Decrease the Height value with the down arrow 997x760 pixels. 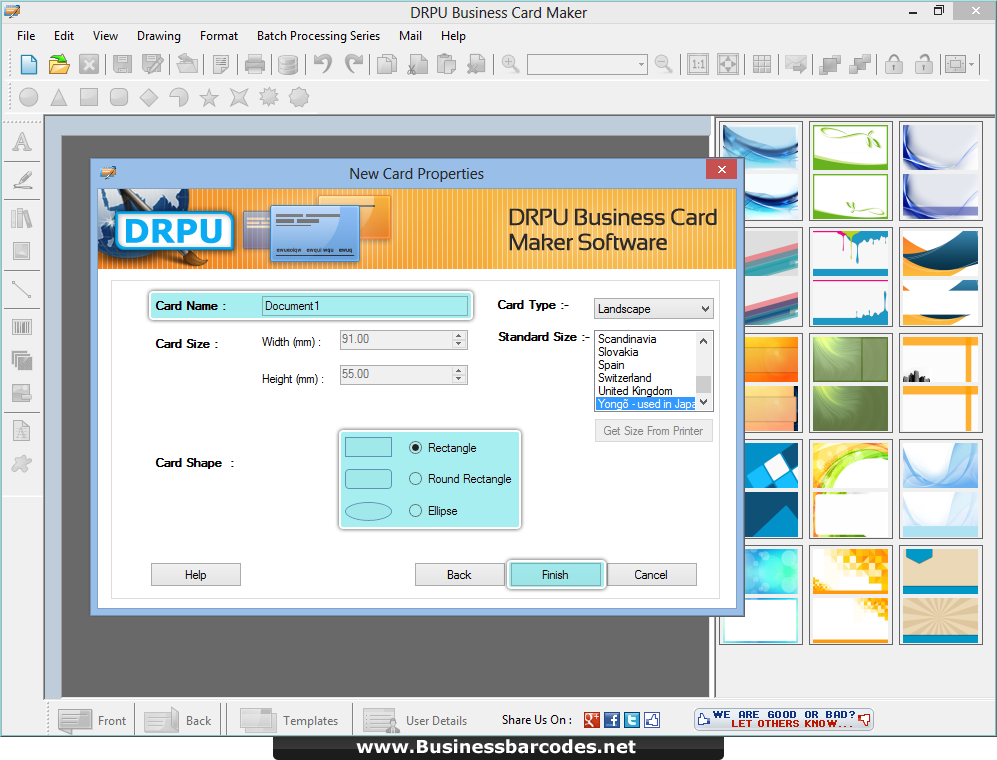click(x=458, y=378)
